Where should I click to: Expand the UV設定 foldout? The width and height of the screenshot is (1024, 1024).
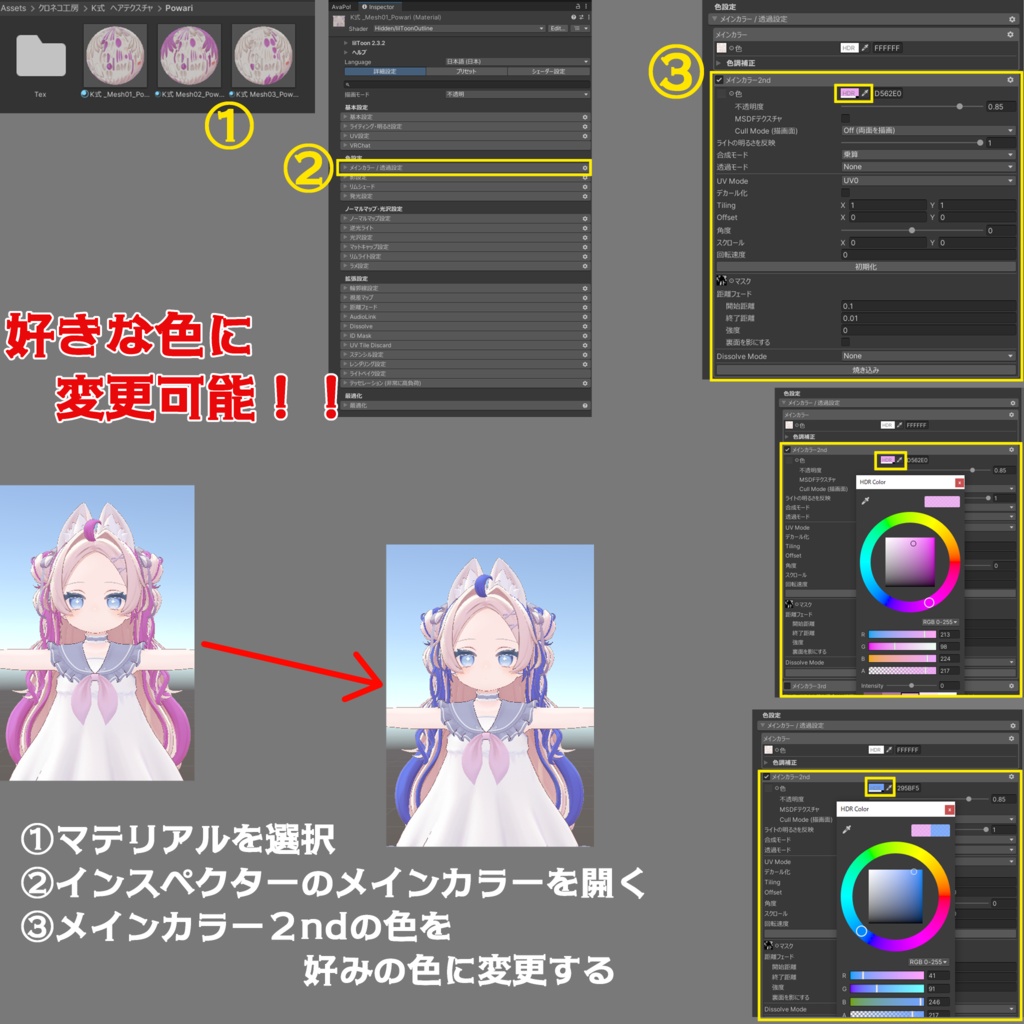(466, 136)
